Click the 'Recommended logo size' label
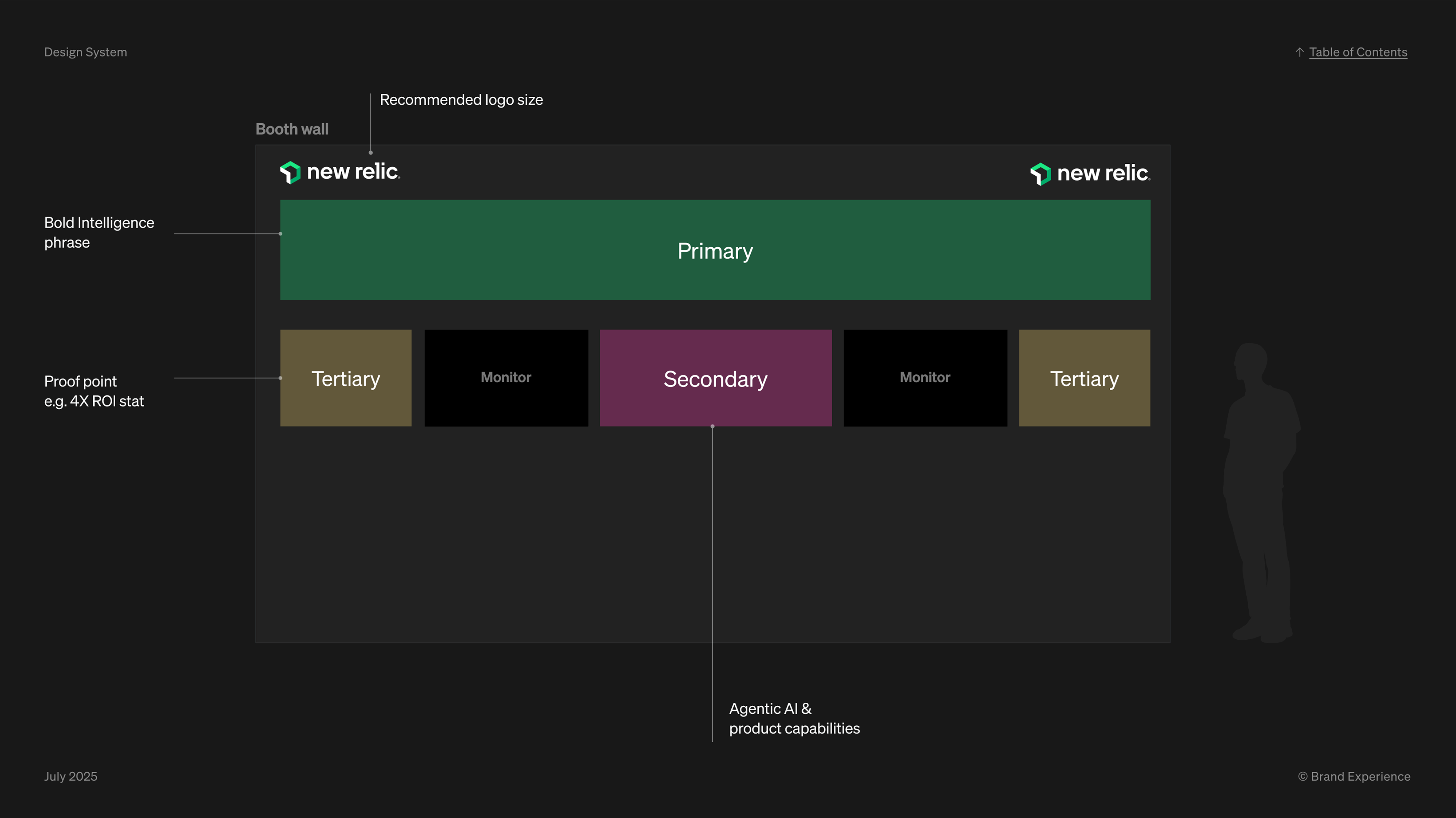 tap(461, 99)
